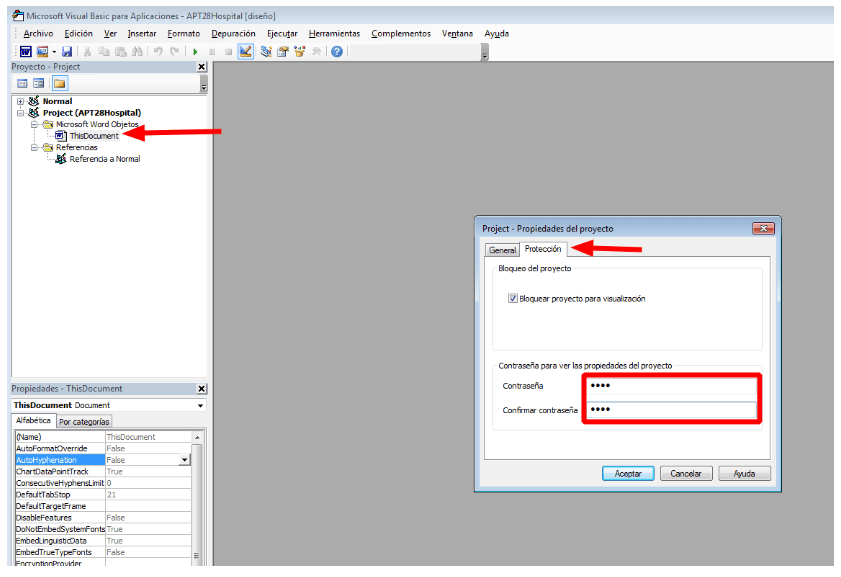Viewport: 841px width, 577px height.
Task: Click the Undo arrow icon
Action: point(158,51)
